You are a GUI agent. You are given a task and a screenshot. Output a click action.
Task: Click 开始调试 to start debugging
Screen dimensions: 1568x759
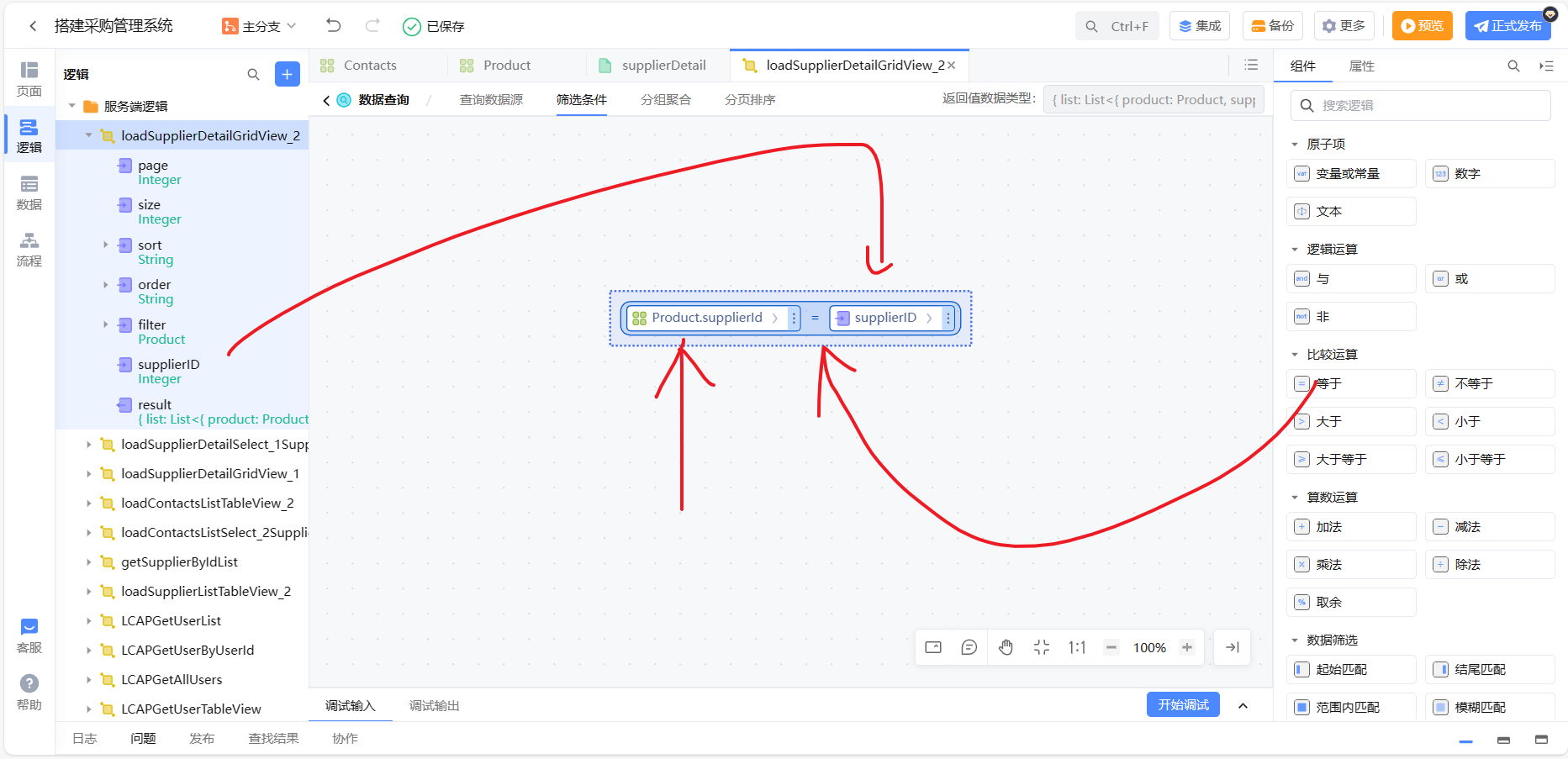(1183, 705)
